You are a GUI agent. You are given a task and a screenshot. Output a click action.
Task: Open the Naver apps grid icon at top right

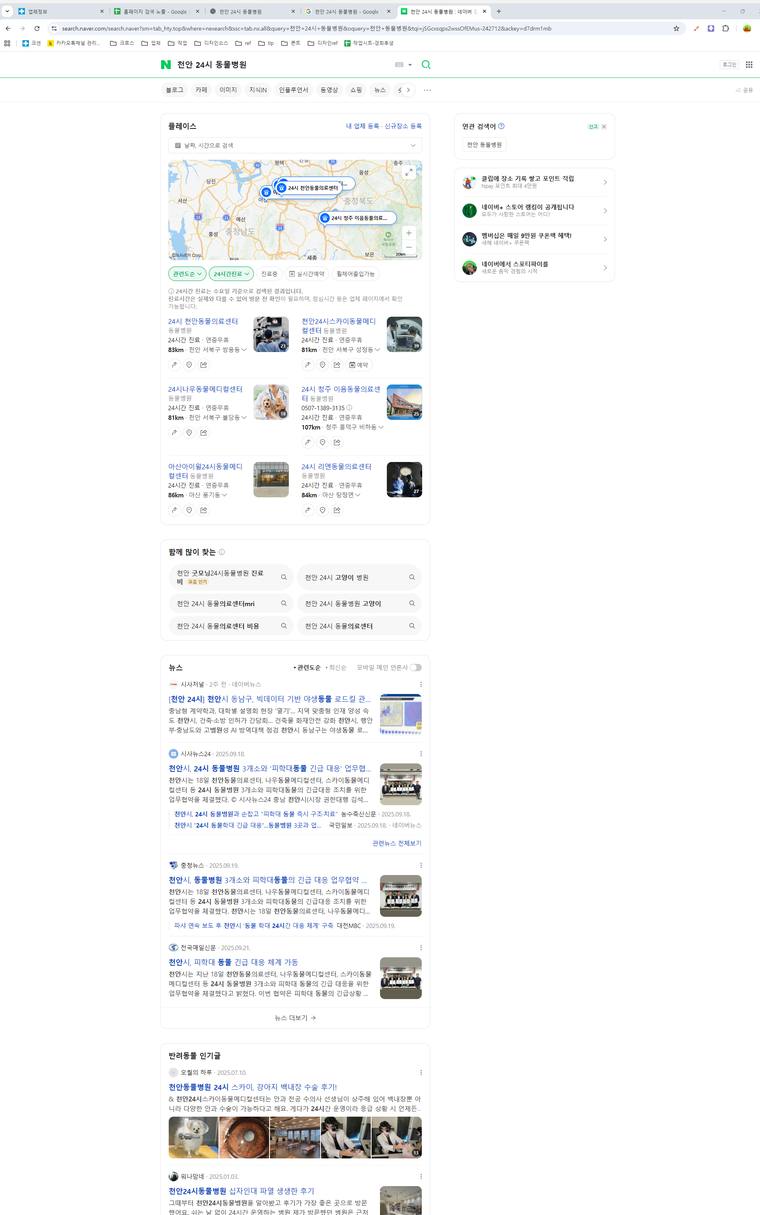749,64
